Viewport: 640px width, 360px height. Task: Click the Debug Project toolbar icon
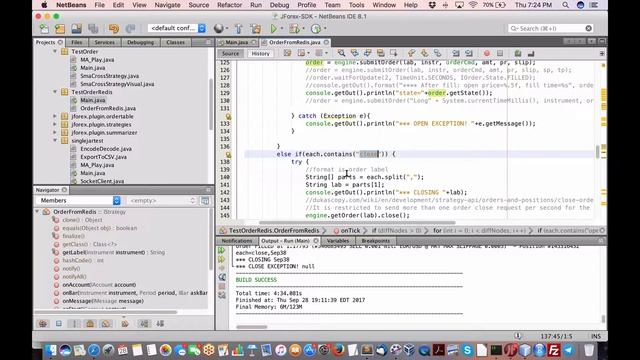[293, 29]
